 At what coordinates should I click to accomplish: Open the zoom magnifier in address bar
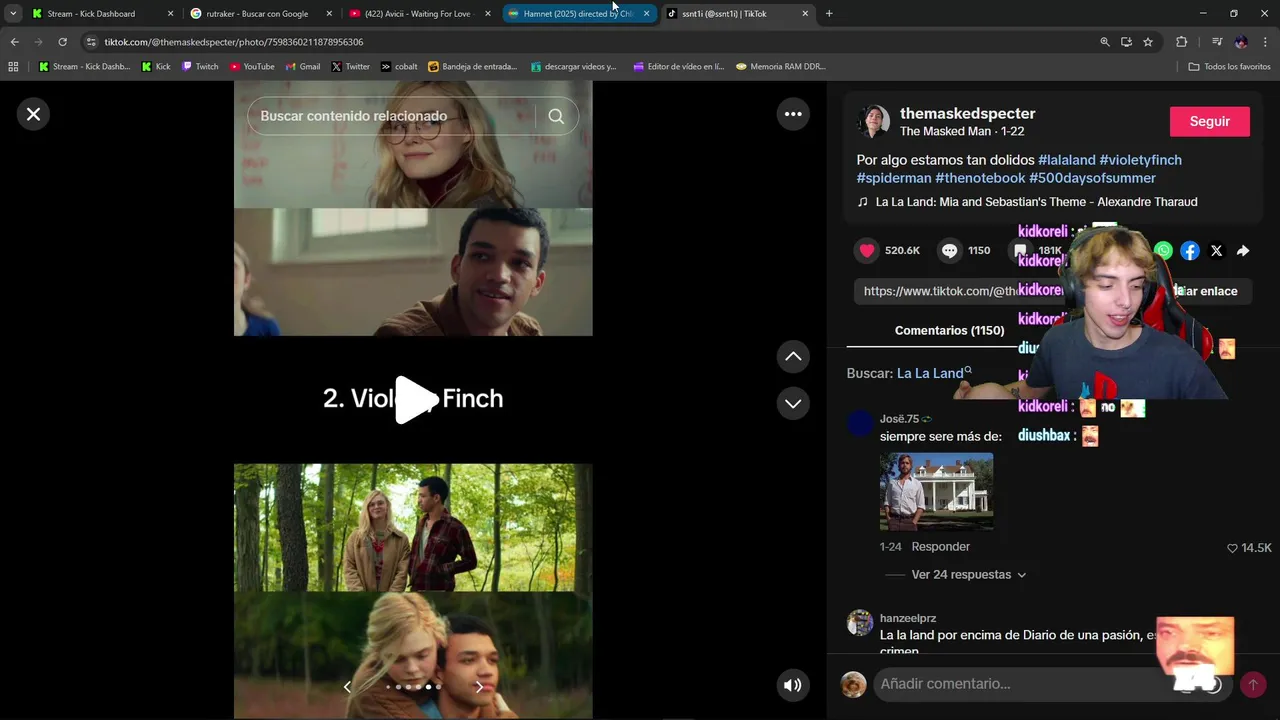tap(1105, 42)
